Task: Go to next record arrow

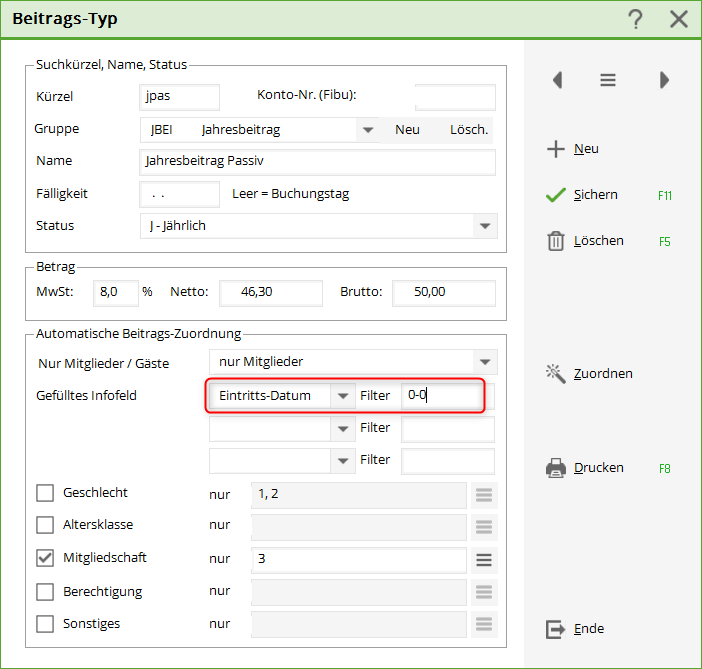Action: tap(664, 80)
